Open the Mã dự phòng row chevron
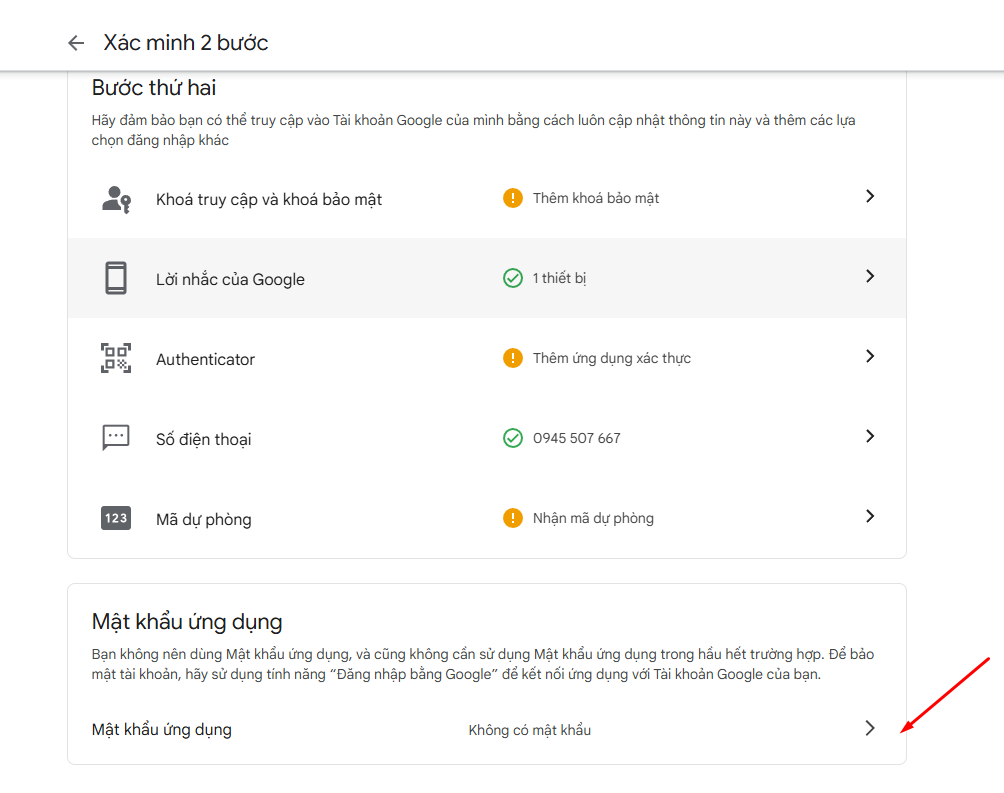Viewport: 1004px width, 793px height. [869, 517]
